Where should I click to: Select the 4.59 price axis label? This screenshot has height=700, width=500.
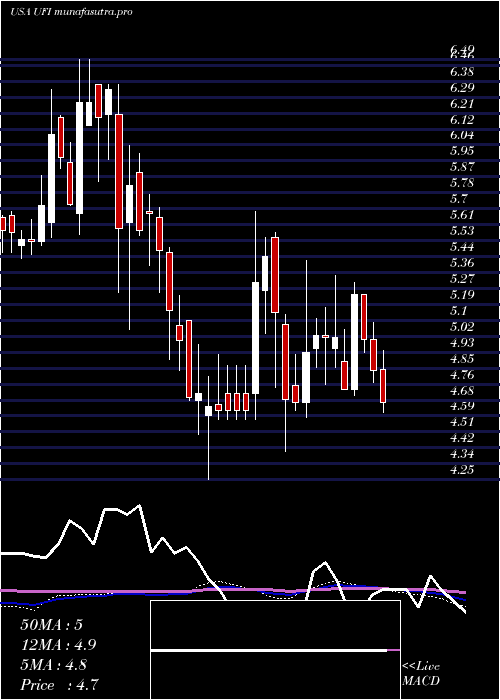click(x=462, y=406)
